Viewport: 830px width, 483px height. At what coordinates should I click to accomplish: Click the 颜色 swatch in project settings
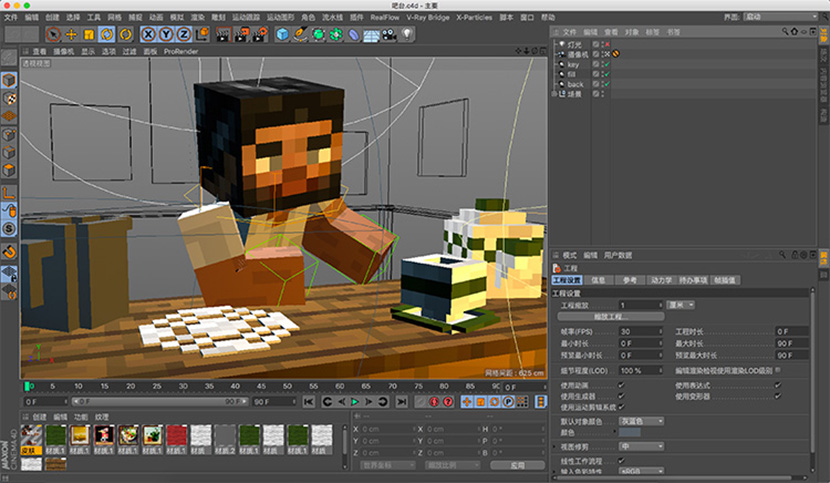click(630, 432)
